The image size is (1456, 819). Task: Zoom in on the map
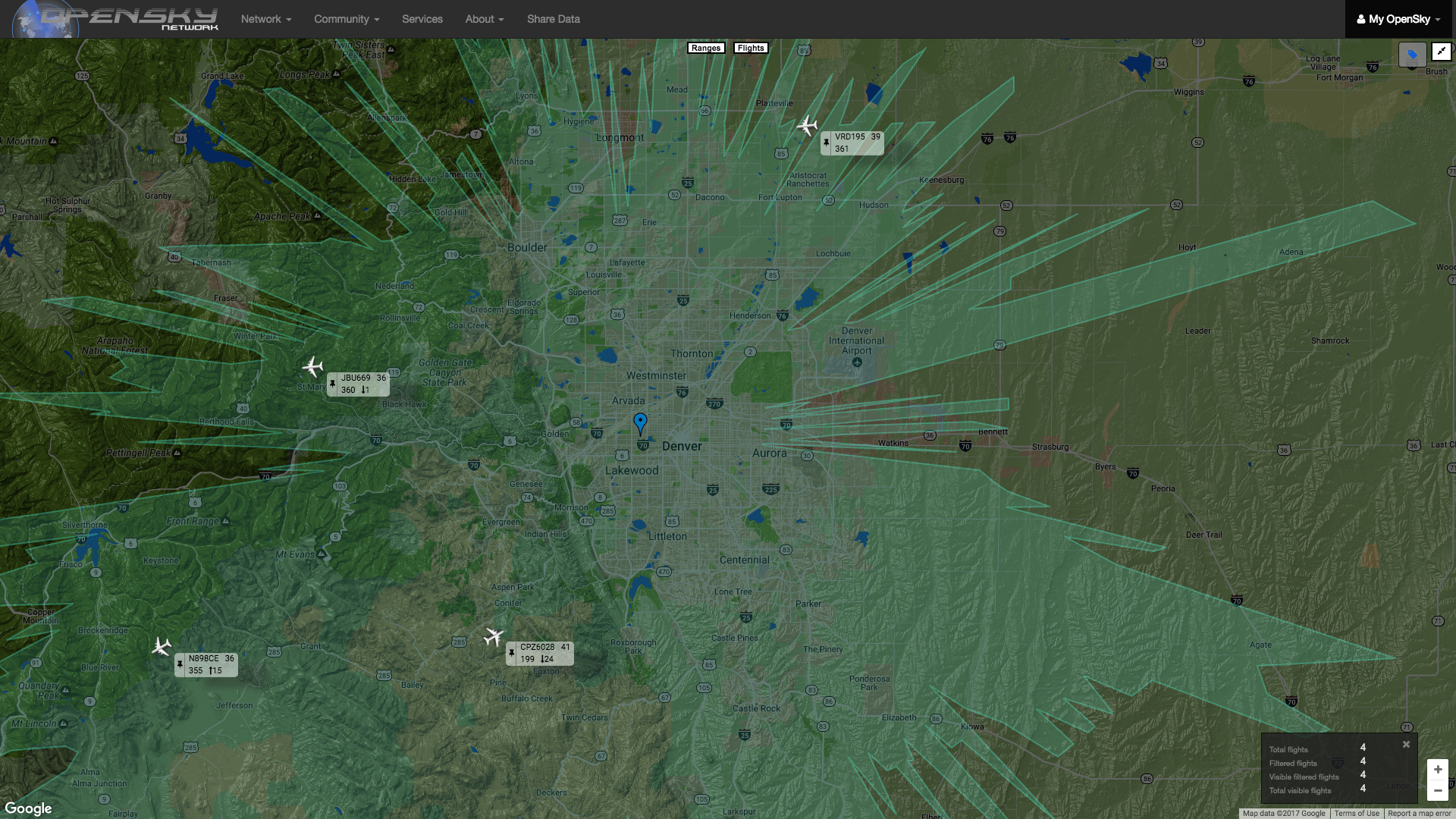point(1437,770)
